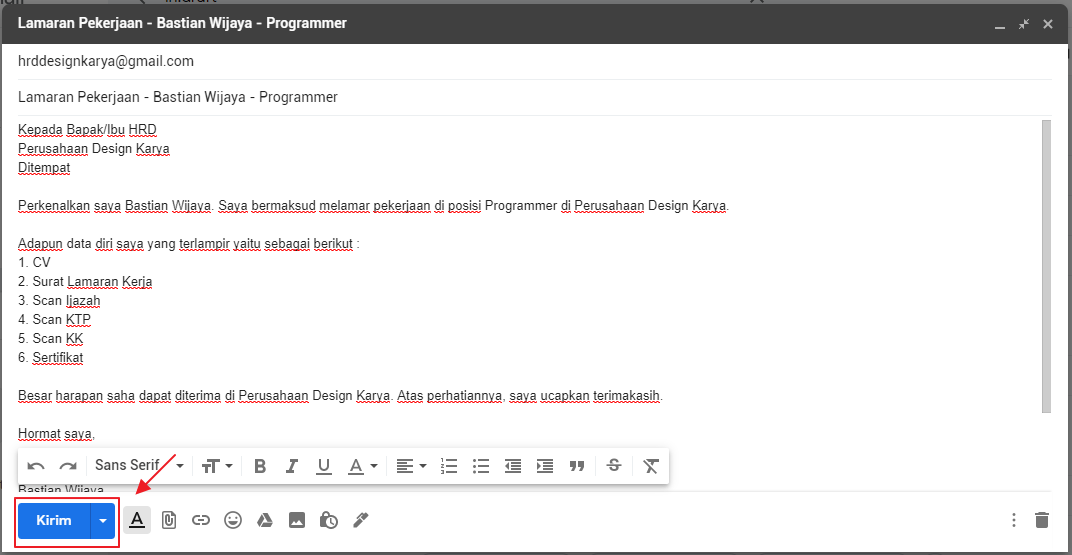Screen dimensions: 1072x555
Task: Insert a file from Google Drive icon
Action: [265, 520]
